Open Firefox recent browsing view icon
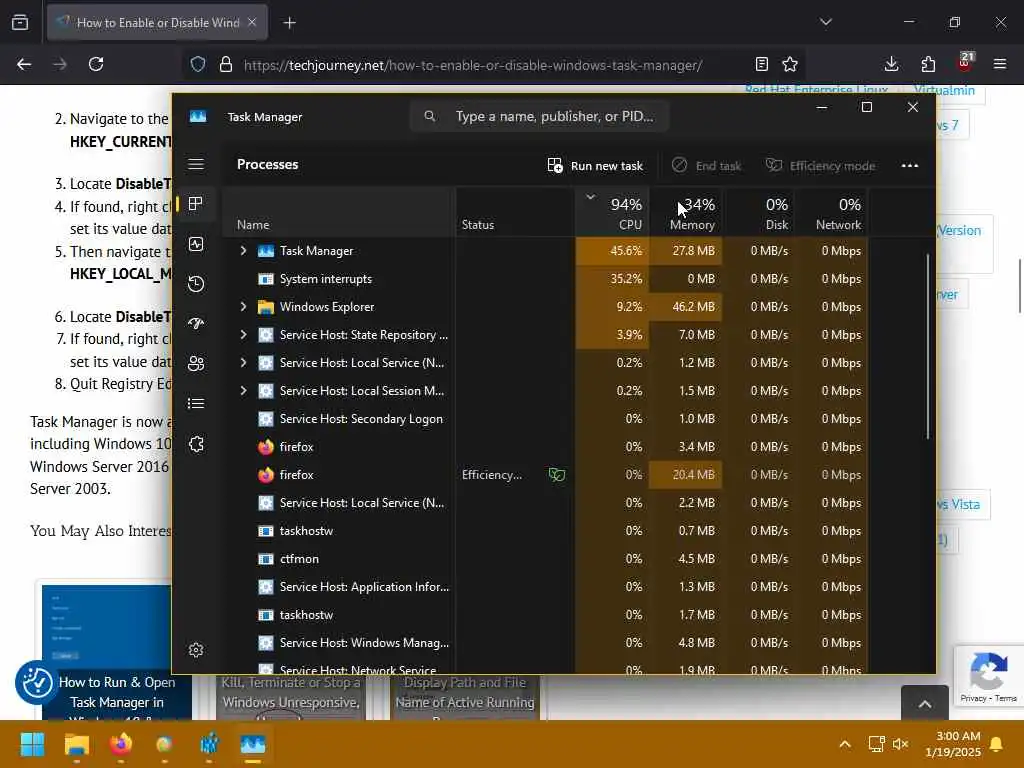1024x768 pixels. coord(20,22)
